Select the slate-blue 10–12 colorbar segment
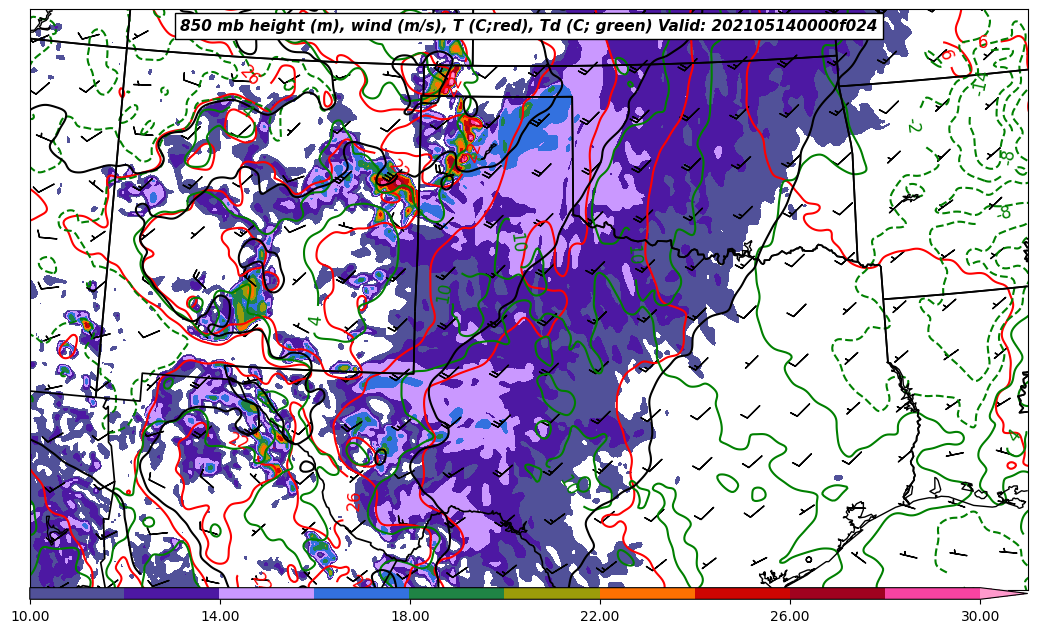 tap(77, 593)
